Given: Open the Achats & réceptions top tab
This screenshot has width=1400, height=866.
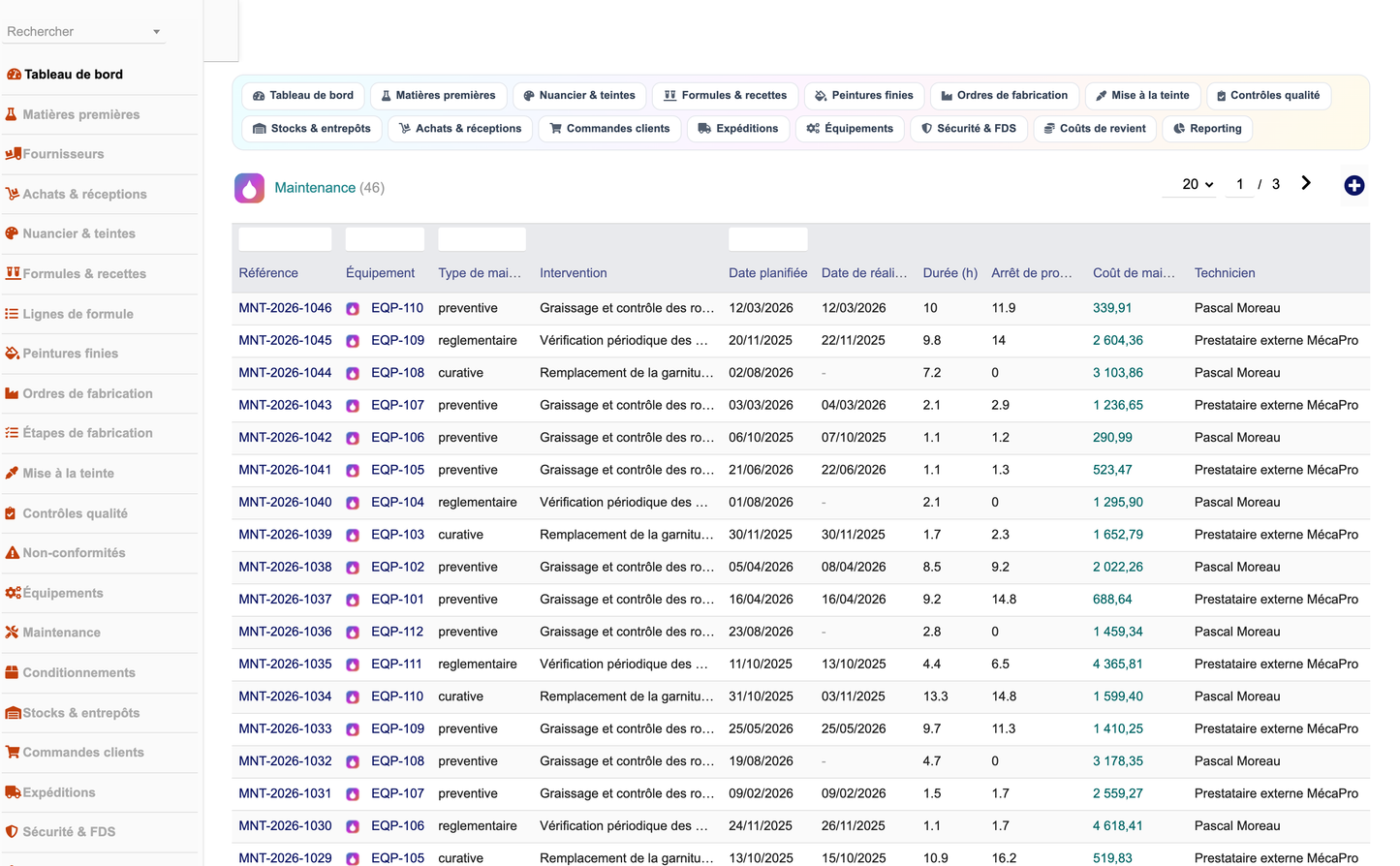Looking at the screenshot, I should (460, 129).
